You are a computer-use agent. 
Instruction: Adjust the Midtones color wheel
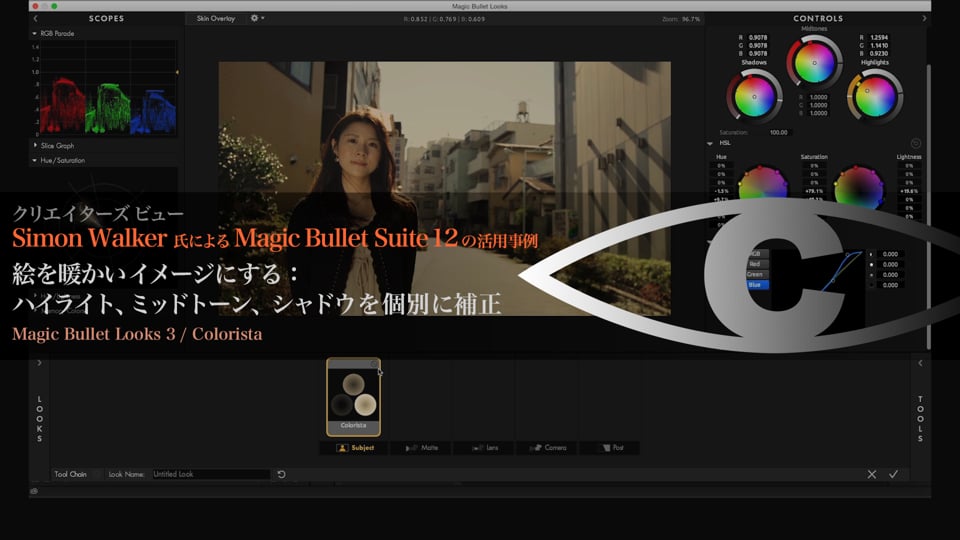click(814, 62)
